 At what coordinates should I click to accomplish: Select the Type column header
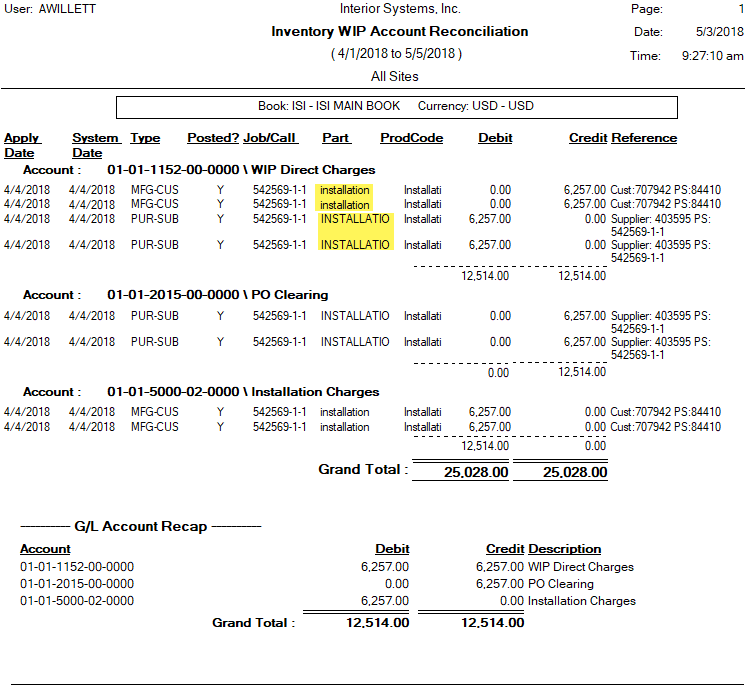(x=145, y=138)
